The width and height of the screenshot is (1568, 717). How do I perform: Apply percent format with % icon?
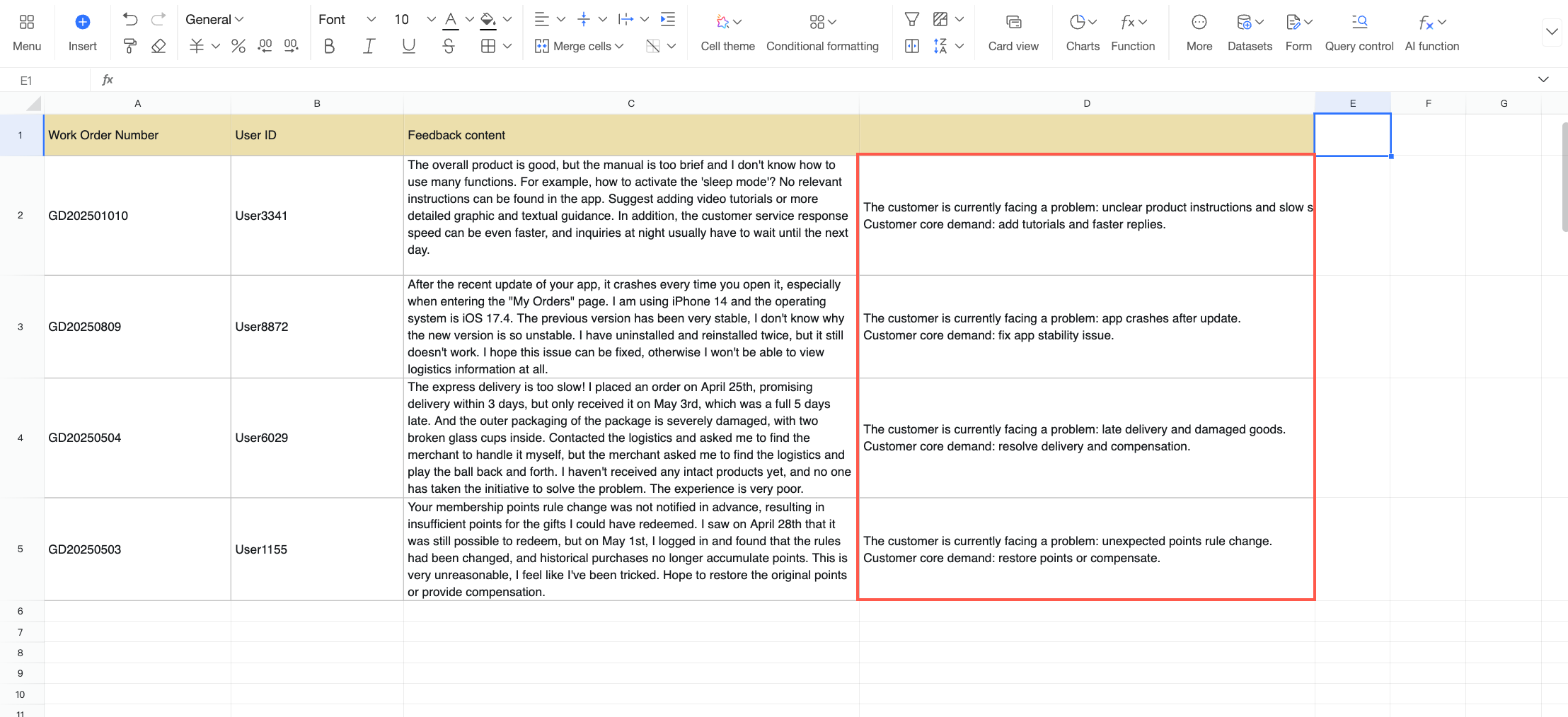coord(238,47)
